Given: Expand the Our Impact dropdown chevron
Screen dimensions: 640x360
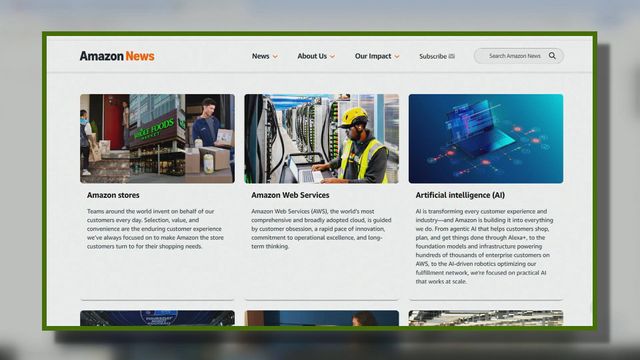Looking at the screenshot, I should (x=397, y=56).
